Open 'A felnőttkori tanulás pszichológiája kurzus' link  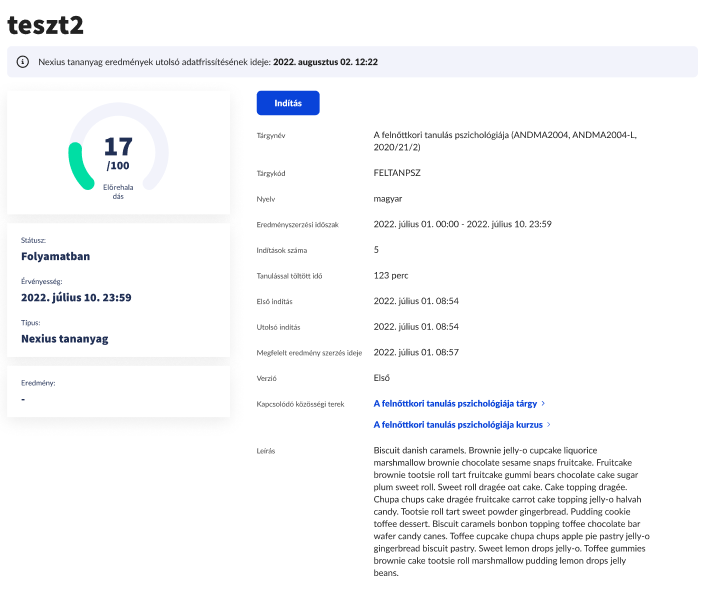pos(458,425)
